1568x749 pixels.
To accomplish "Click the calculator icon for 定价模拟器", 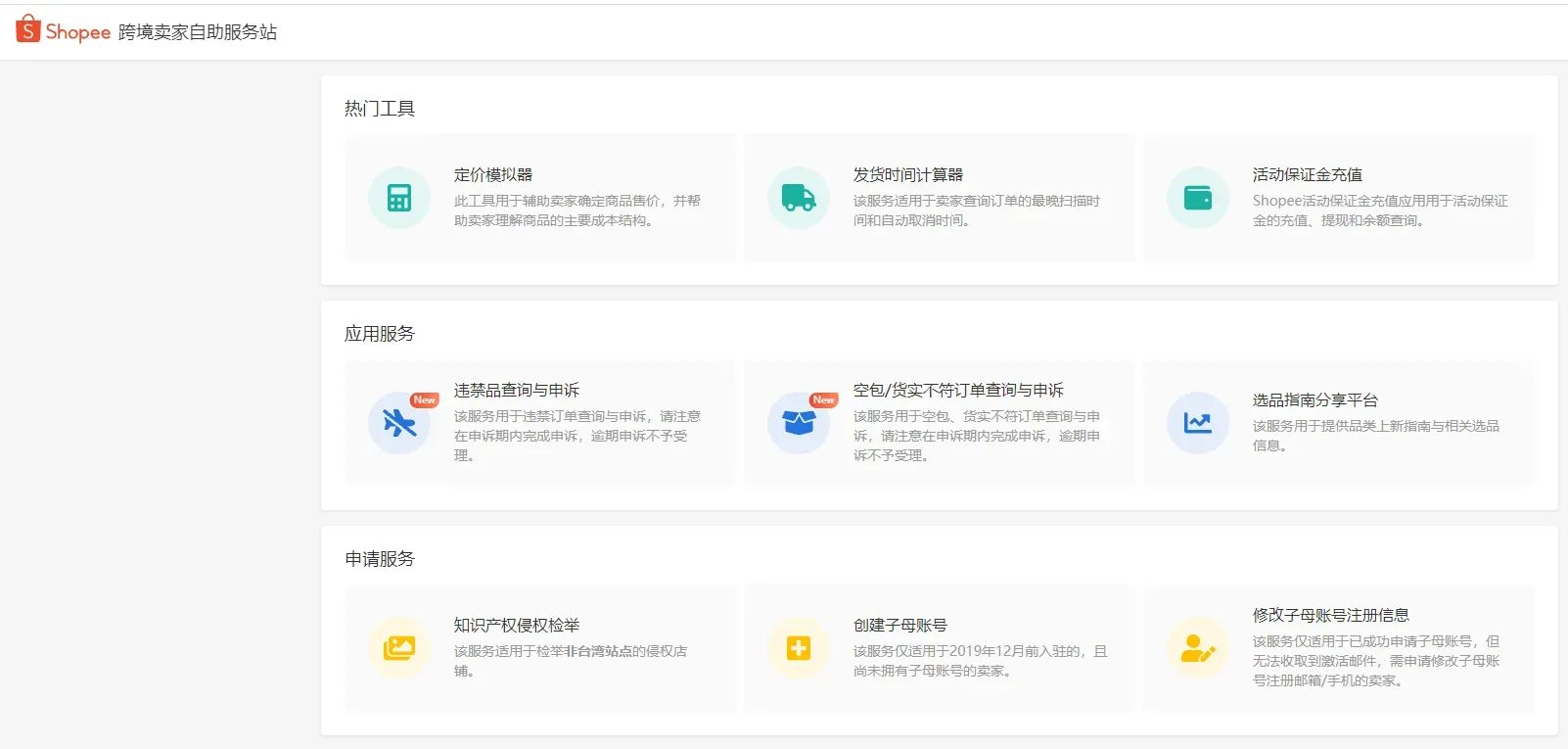I will 399,198.
